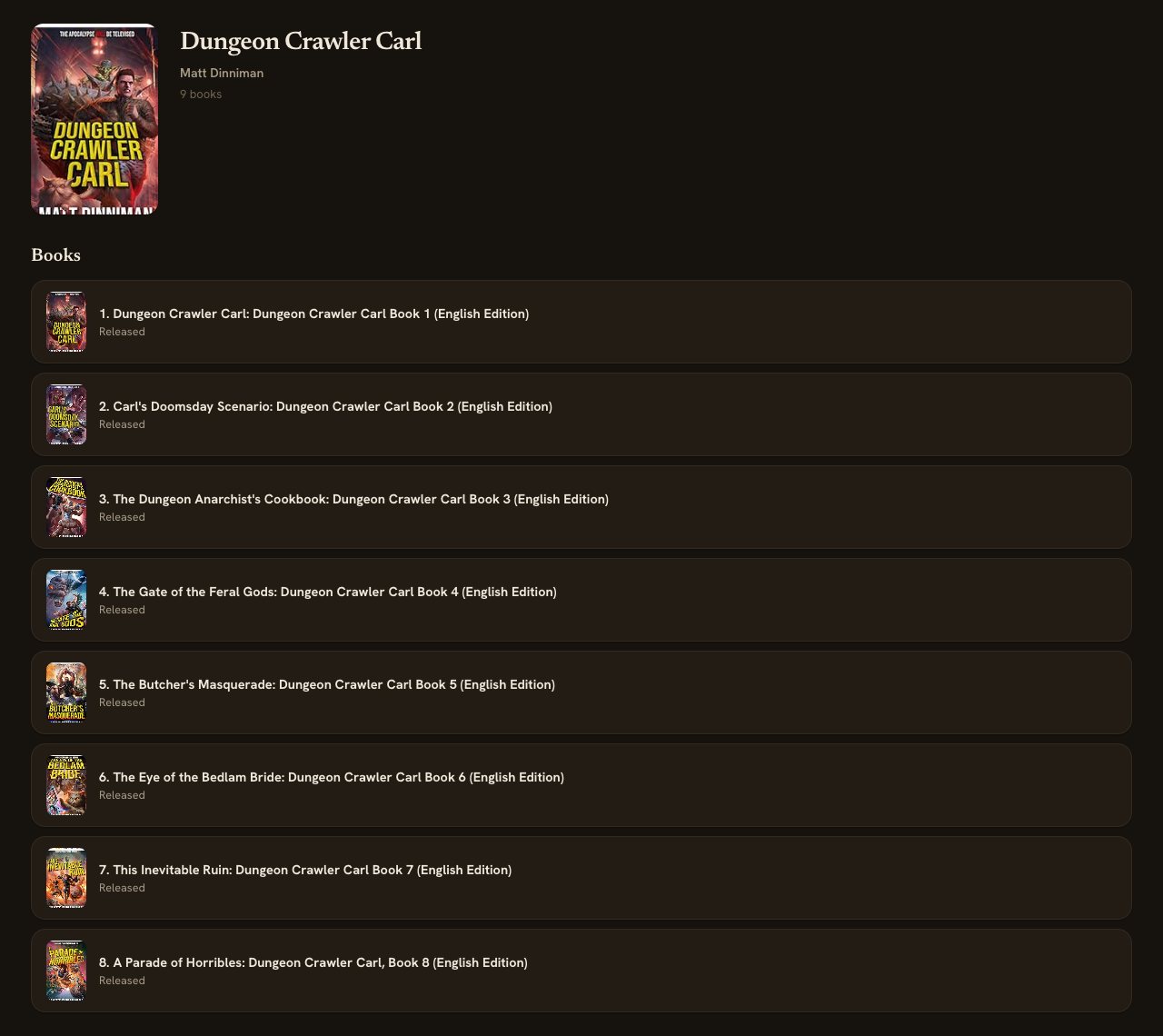Open Book 1 title Dungeon Crawler Carl
The width and height of the screenshot is (1163, 1036).
pos(313,314)
